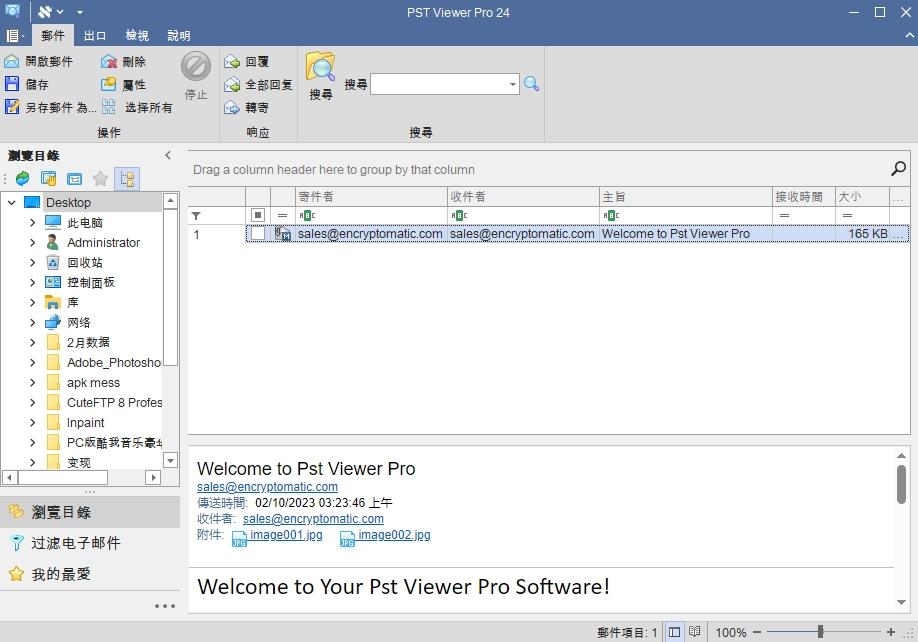Click the 全部回复 reply all icon
The width and height of the screenshot is (918, 642).
click(232, 85)
